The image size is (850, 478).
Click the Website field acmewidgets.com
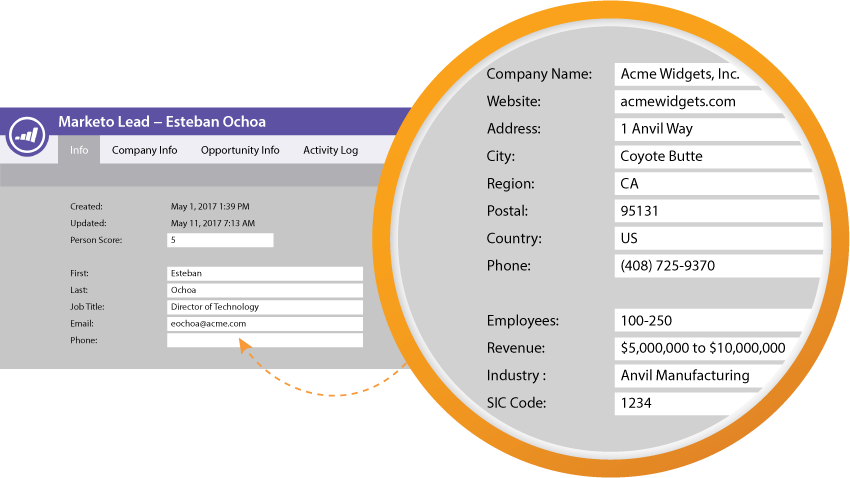(x=700, y=101)
